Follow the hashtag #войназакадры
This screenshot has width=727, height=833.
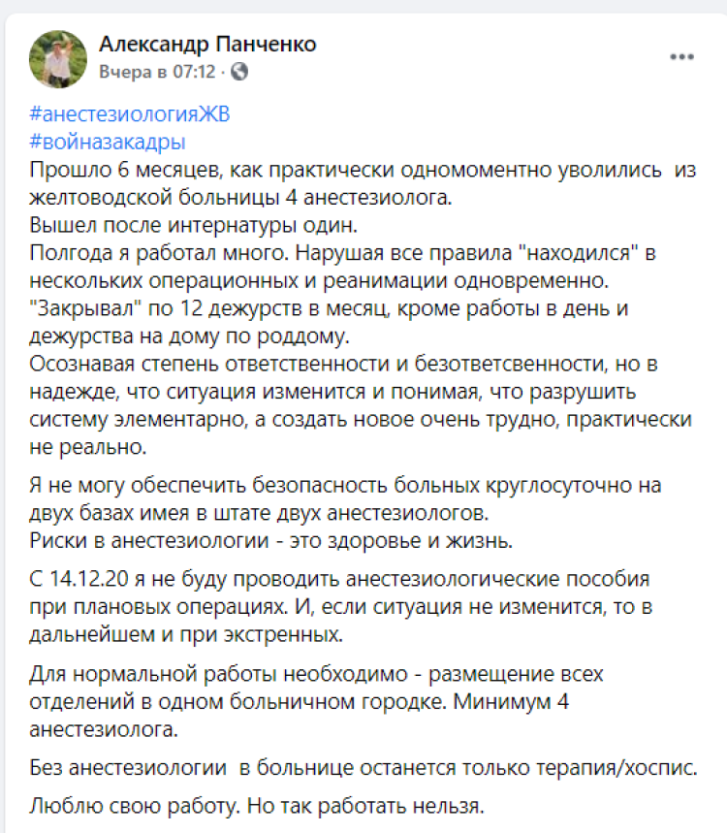(x=108, y=142)
